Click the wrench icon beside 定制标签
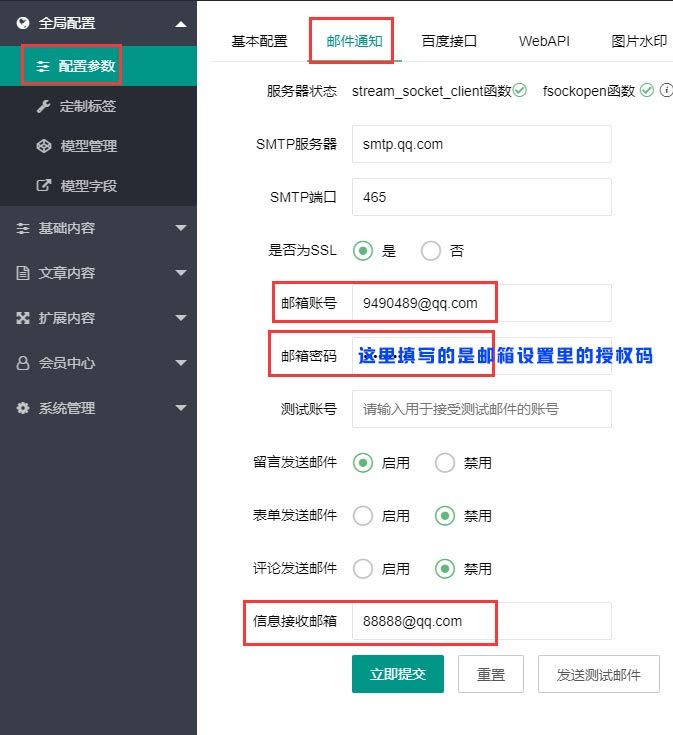Screen dimensions: 673x735 click(43, 106)
